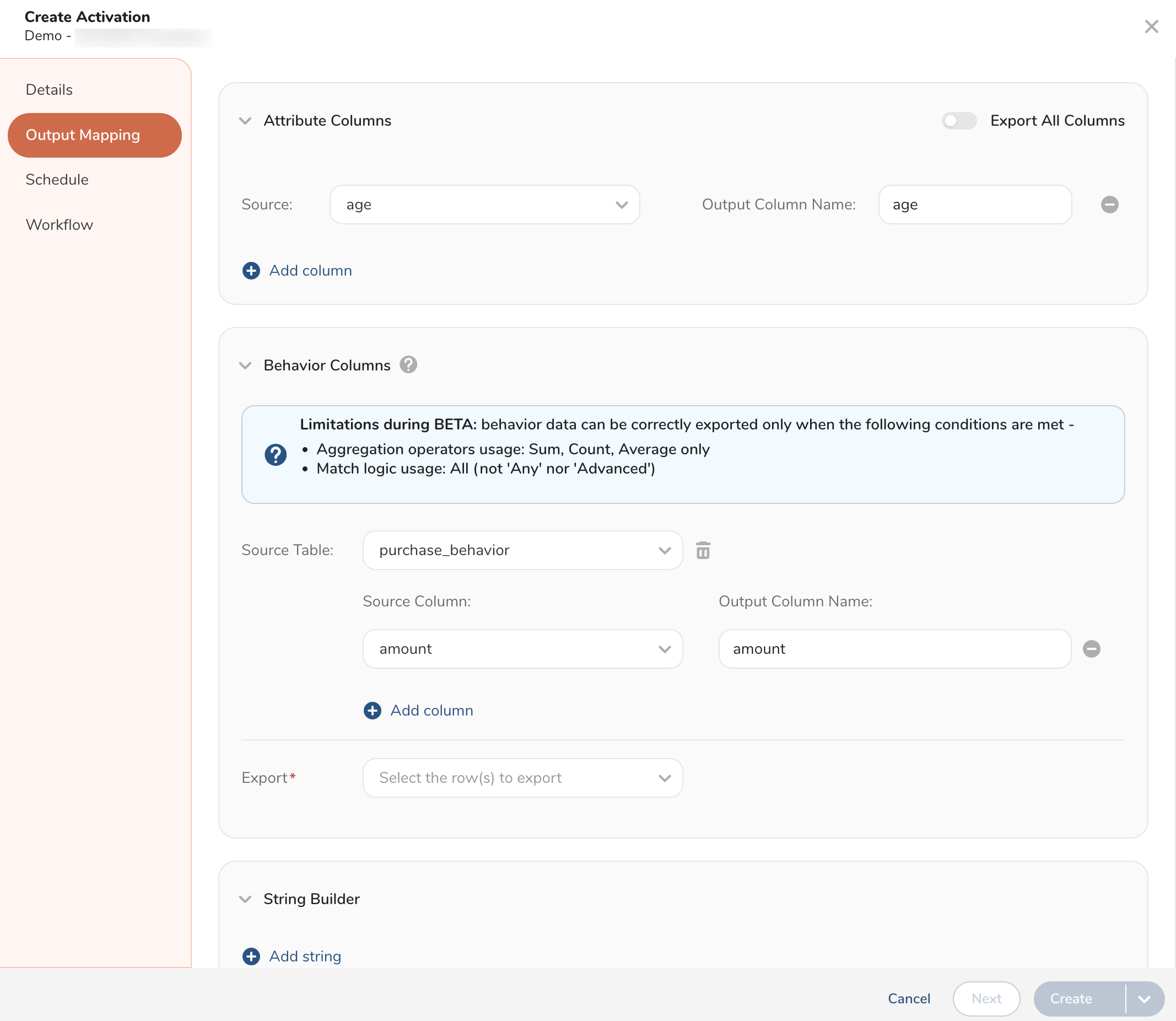The width and height of the screenshot is (1176, 1021).
Task: Collapse the Attribute Columns section
Action: point(245,121)
